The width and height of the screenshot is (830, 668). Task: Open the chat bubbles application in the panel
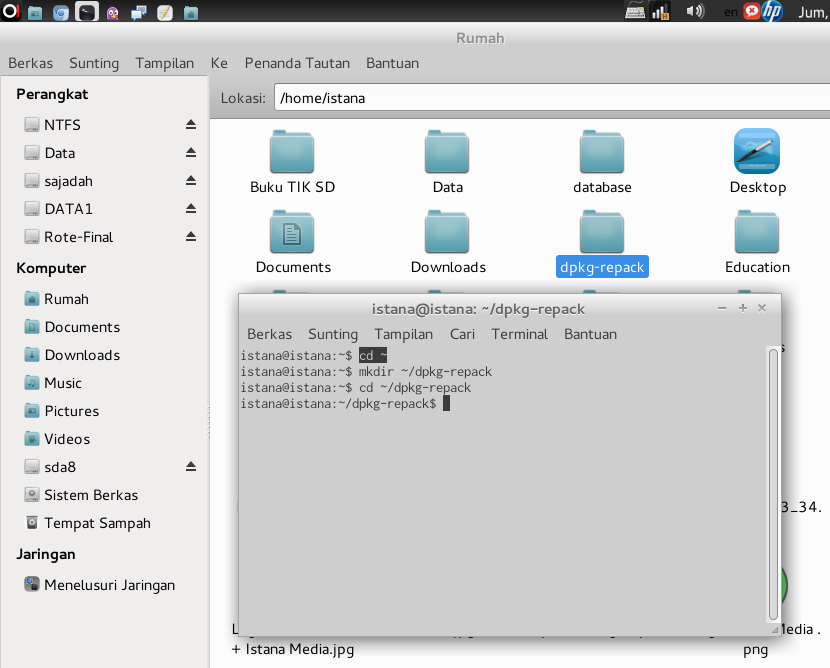tap(139, 12)
